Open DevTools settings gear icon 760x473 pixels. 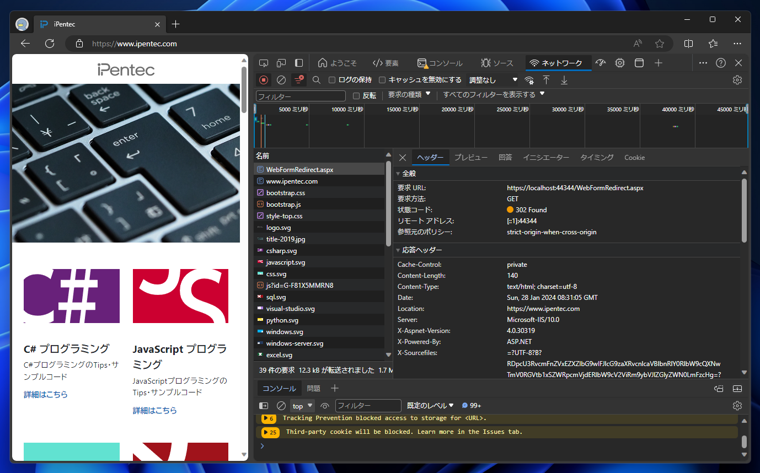[x=619, y=63]
